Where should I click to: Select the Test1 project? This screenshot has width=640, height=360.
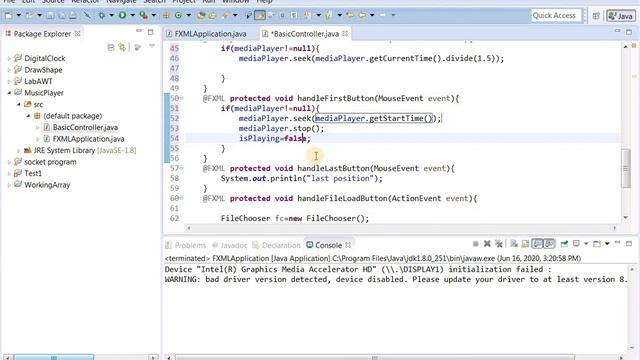tap(33, 173)
